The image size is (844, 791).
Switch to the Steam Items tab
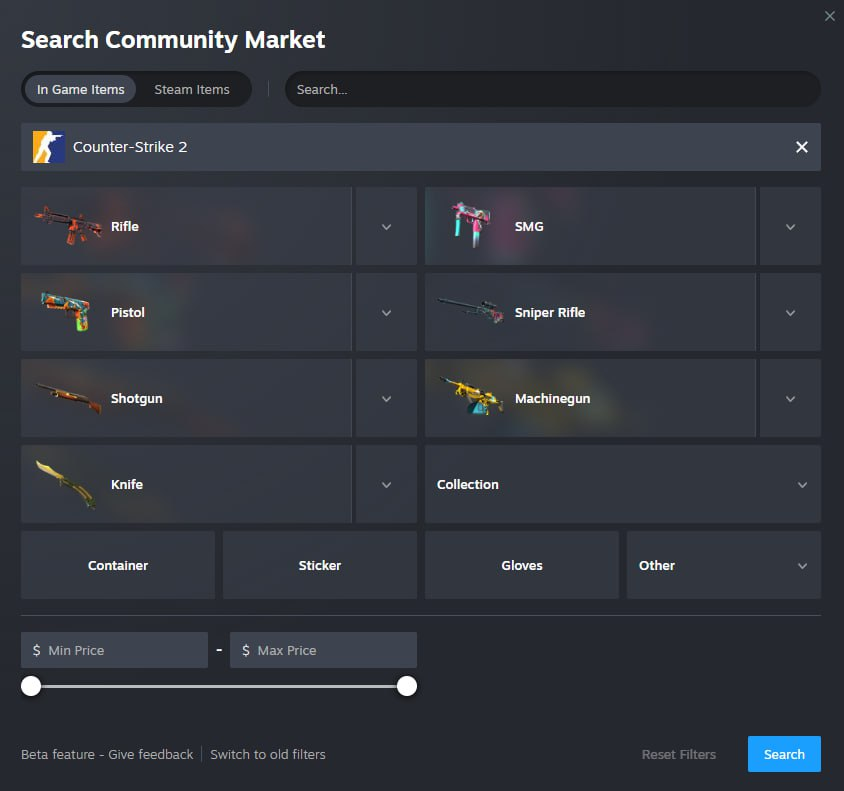click(x=192, y=89)
